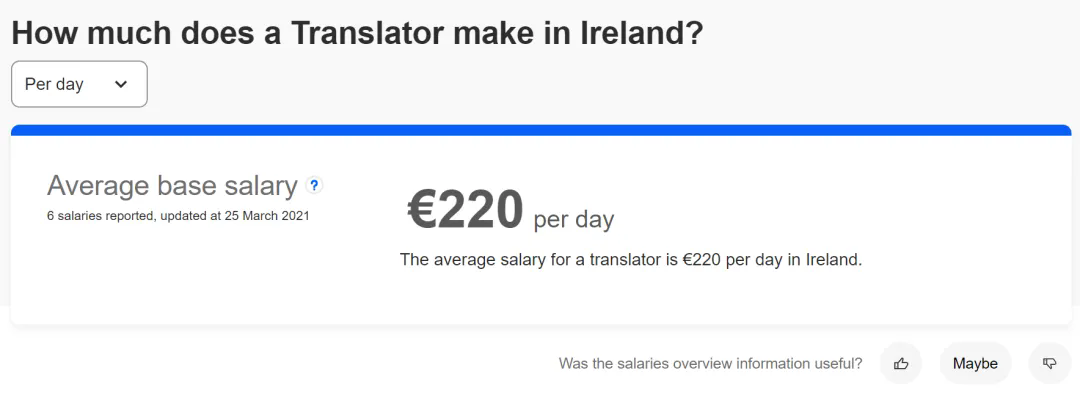The height and width of the screenshot is (401, 1080).
Task: Click the large €220 salary figure
Action: pyautogui.click(x=465, y=209)
